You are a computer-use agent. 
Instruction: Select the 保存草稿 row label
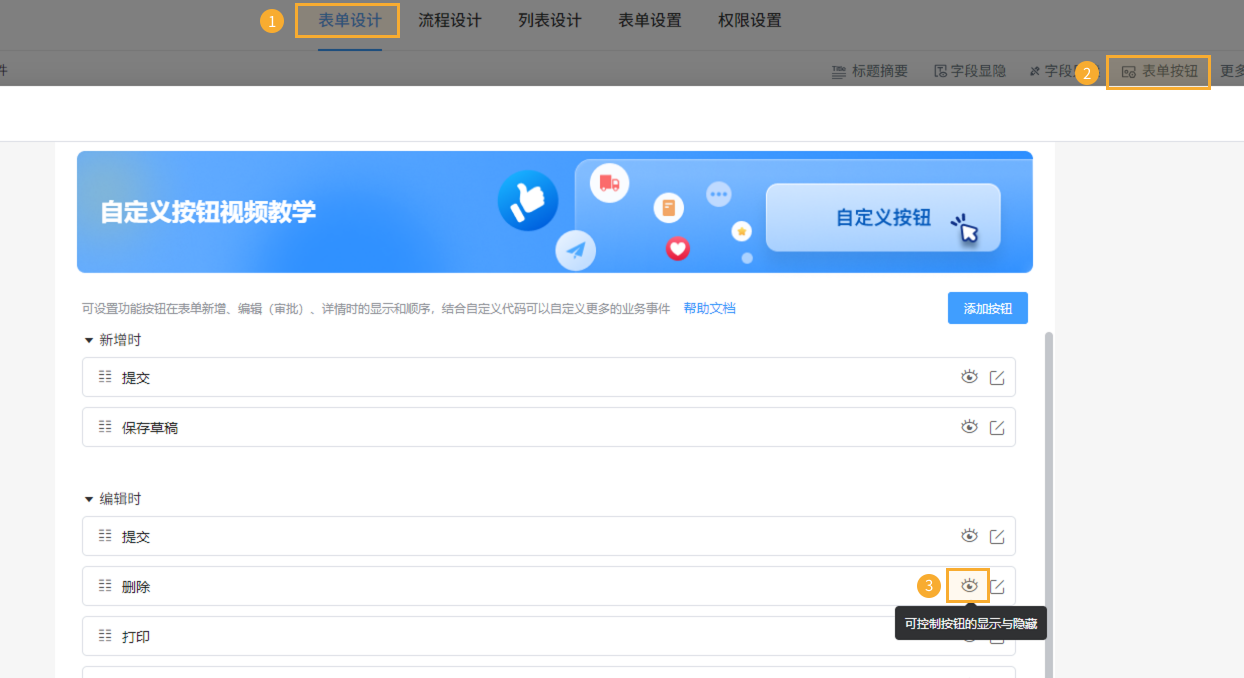[150, 428]
